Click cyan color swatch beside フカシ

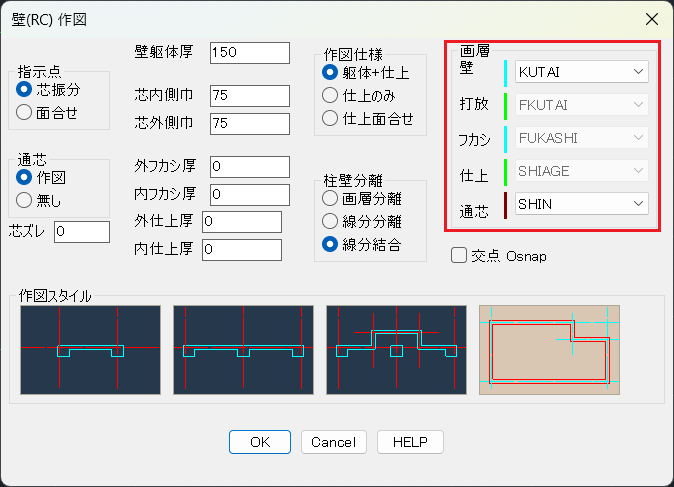point(506,139)
